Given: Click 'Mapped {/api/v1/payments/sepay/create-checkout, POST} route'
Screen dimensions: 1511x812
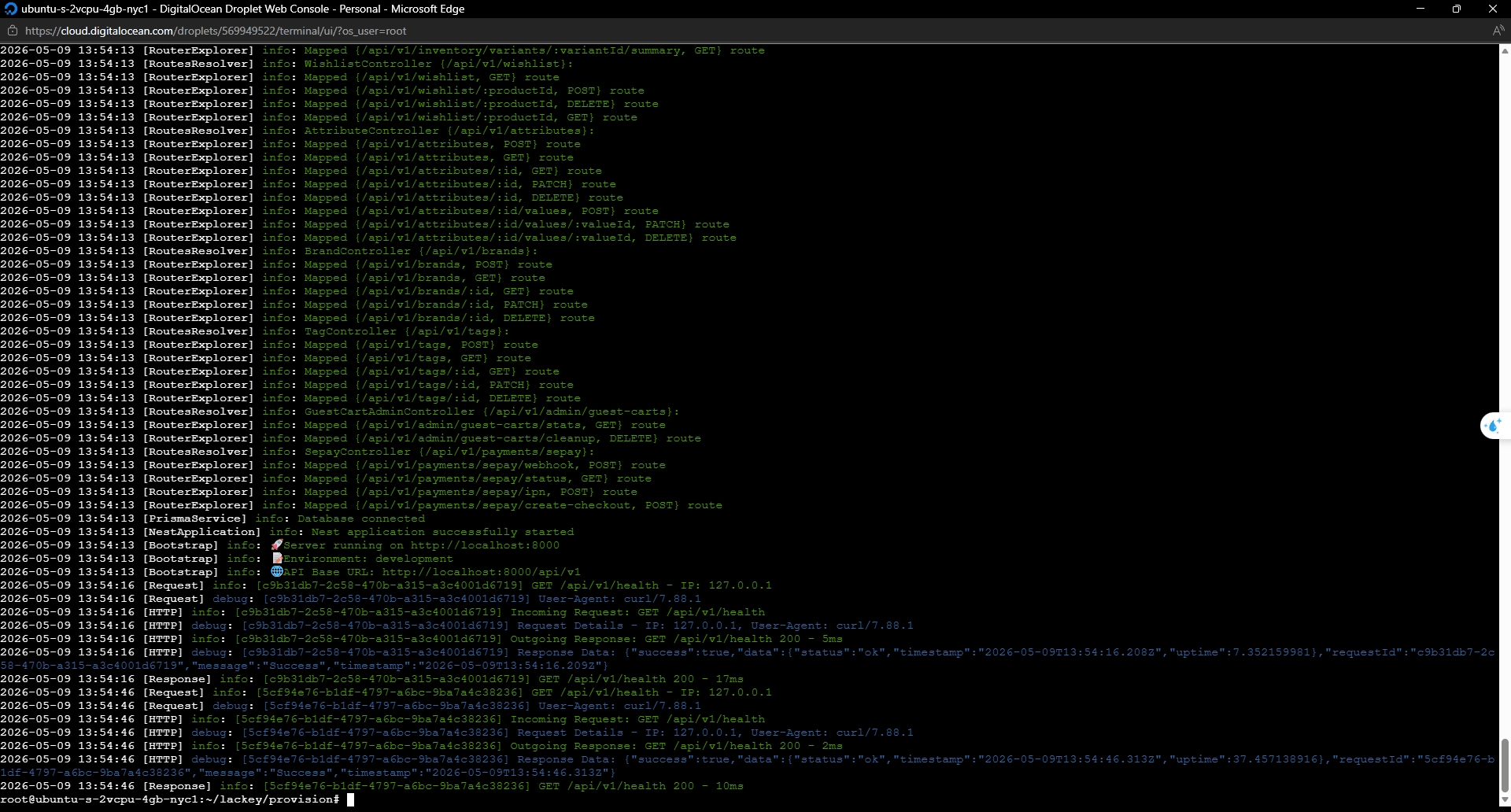Looking at the screenshot, I should [513, 505].
